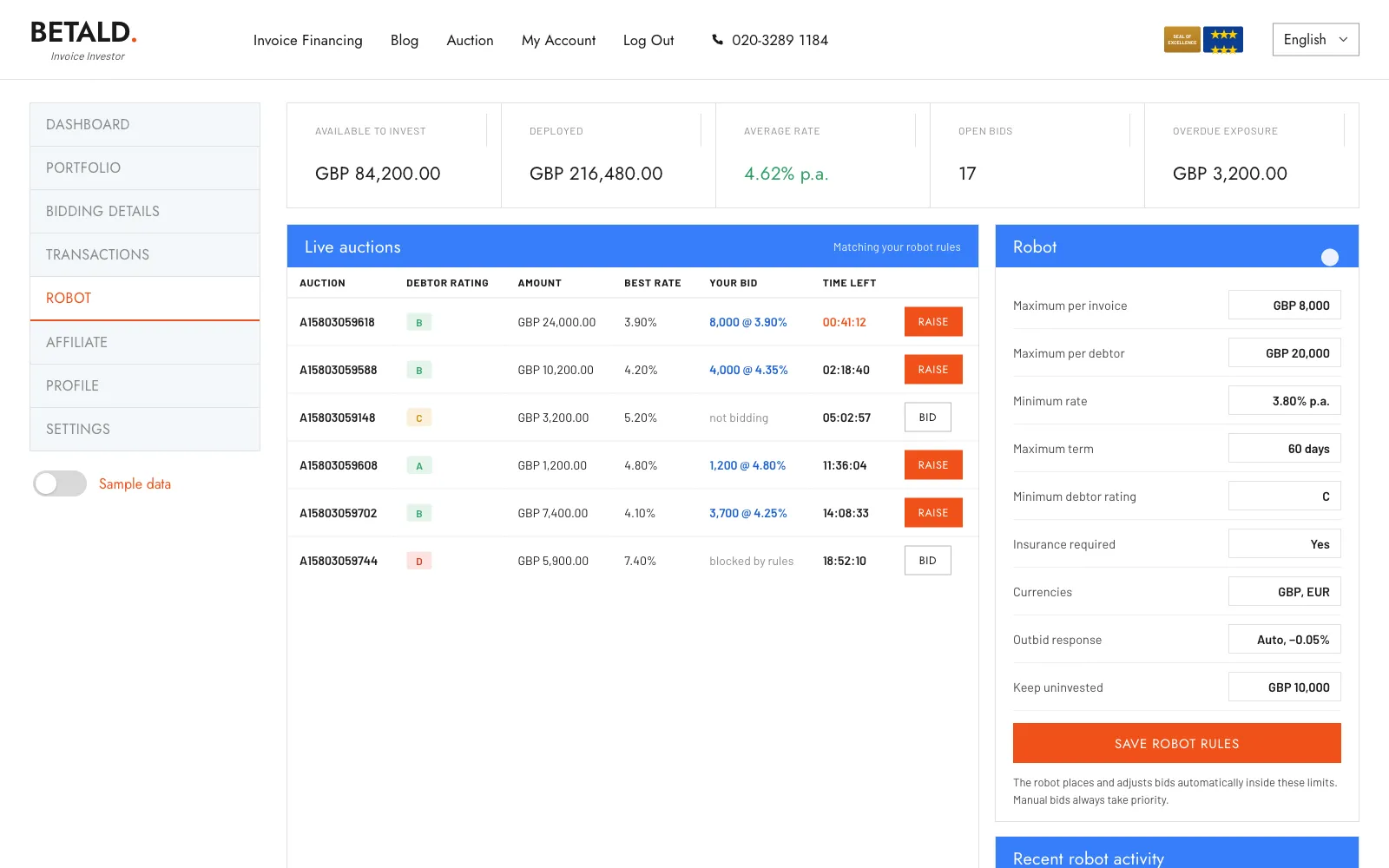Viewport: 1389px width, 868px height.
Task: Open bid 8,000 @ 3.90%
Action: (747, 322)
